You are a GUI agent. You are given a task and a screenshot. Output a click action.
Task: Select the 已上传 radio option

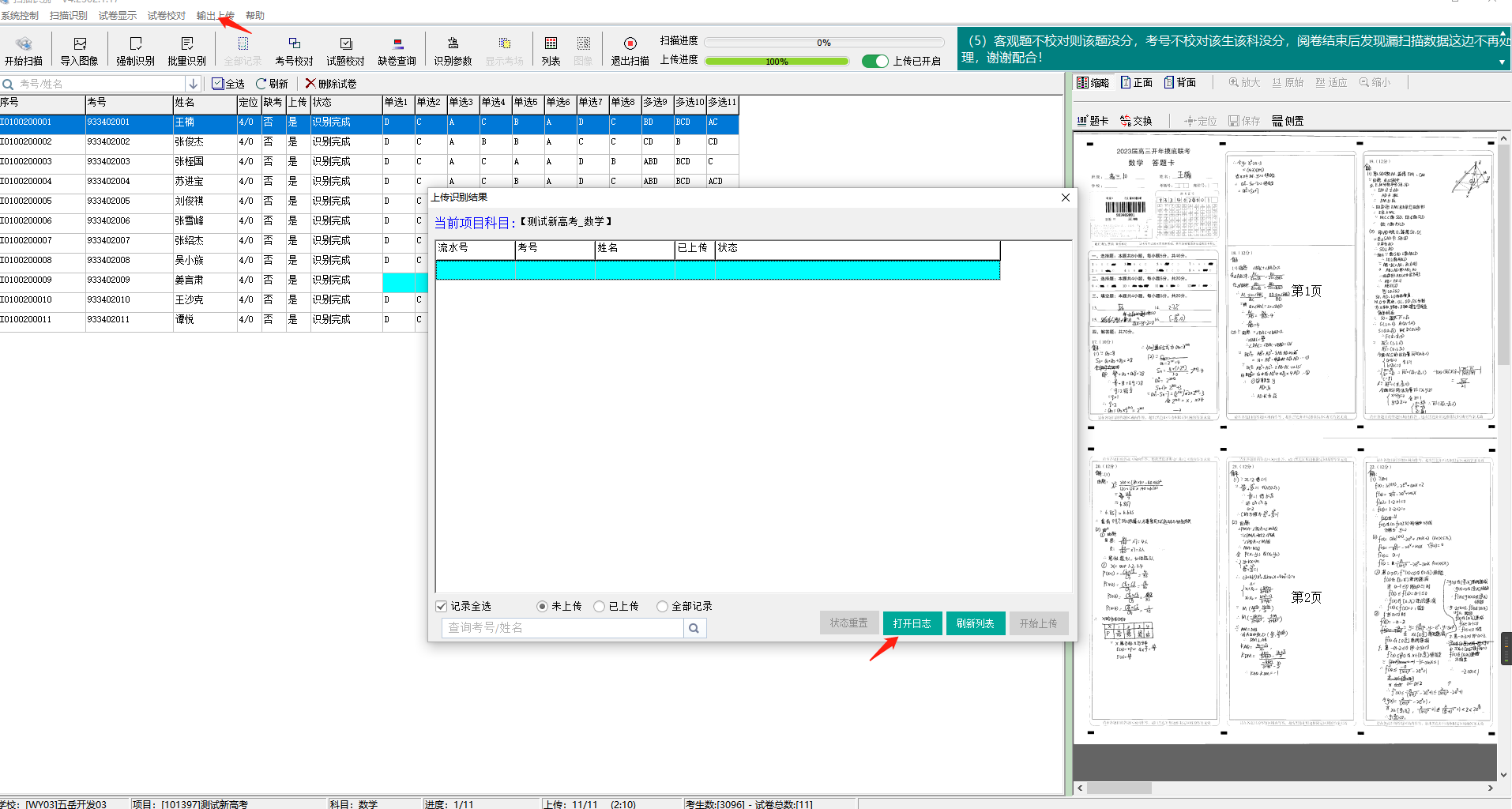pyautogui.click(x=600, y=606)
